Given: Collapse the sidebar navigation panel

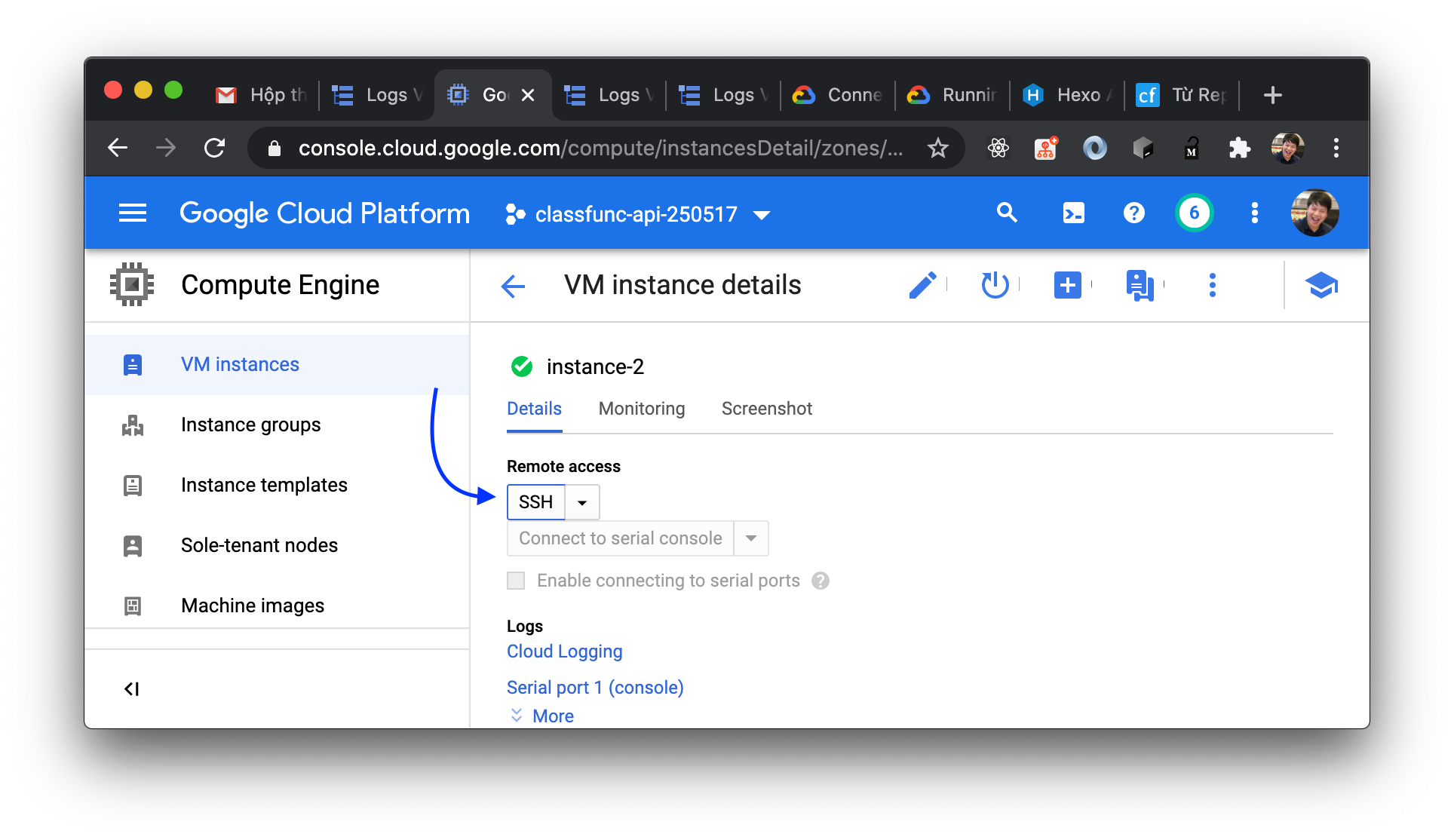Looking at the screenshot, I should (x=132, y=688).
